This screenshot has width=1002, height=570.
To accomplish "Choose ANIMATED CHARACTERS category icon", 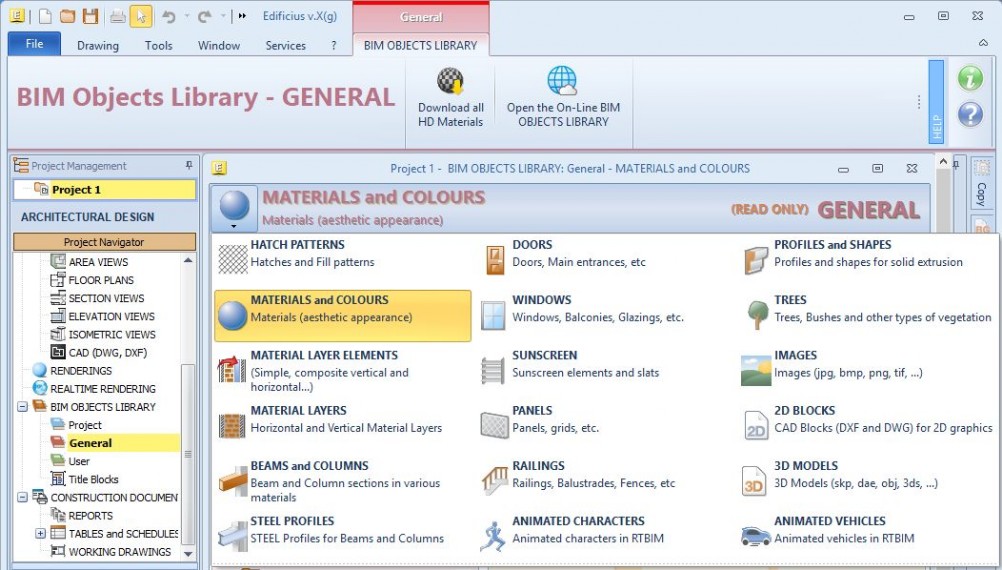I will click(x=493, y=536).
